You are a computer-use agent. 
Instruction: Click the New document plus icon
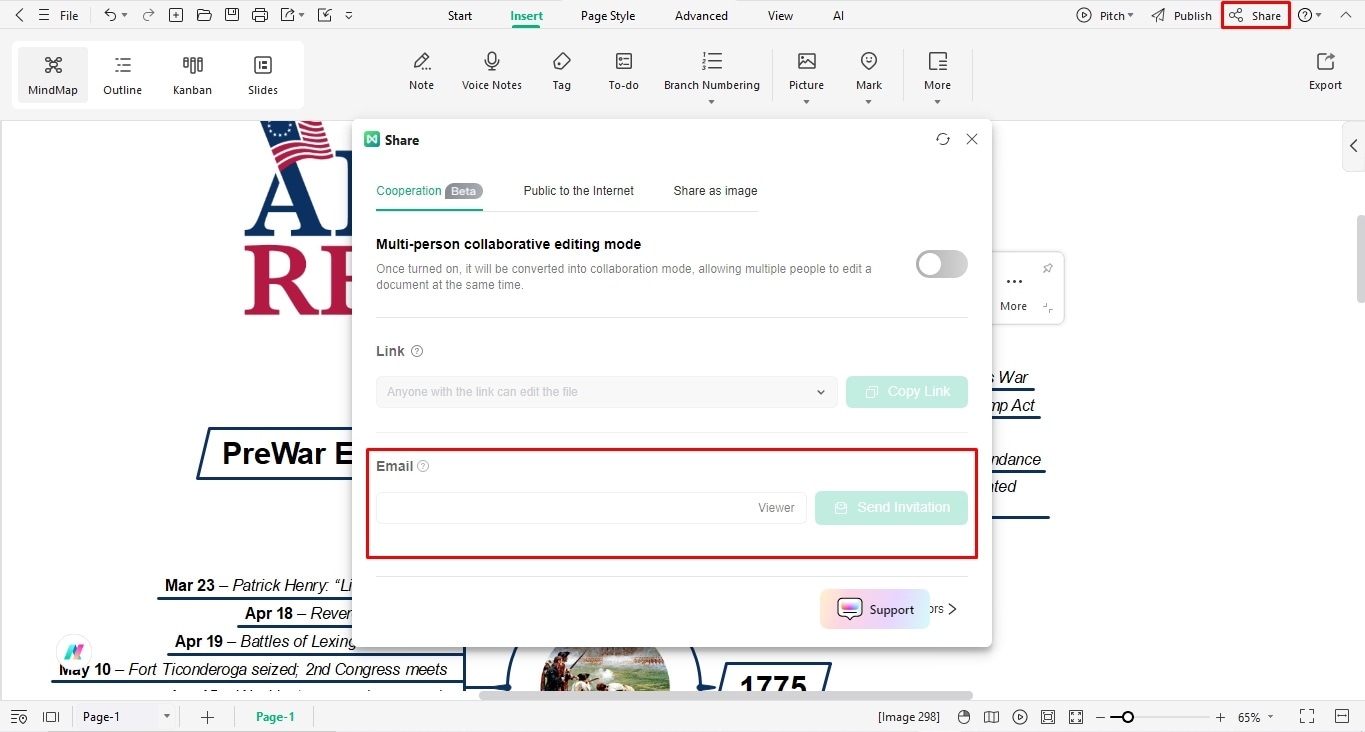click(176, 15)
